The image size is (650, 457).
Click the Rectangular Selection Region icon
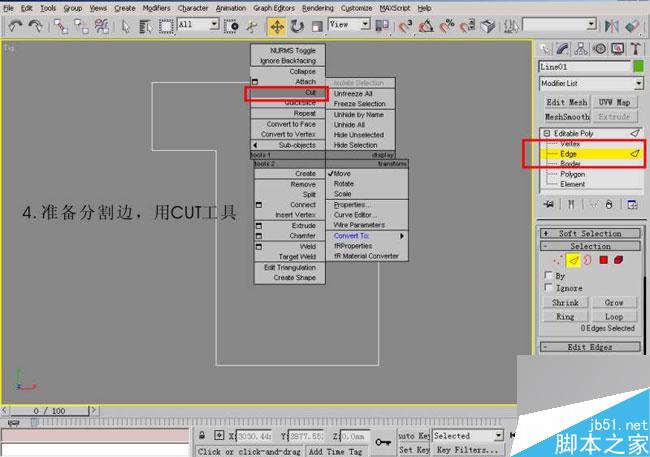[166, 26]
